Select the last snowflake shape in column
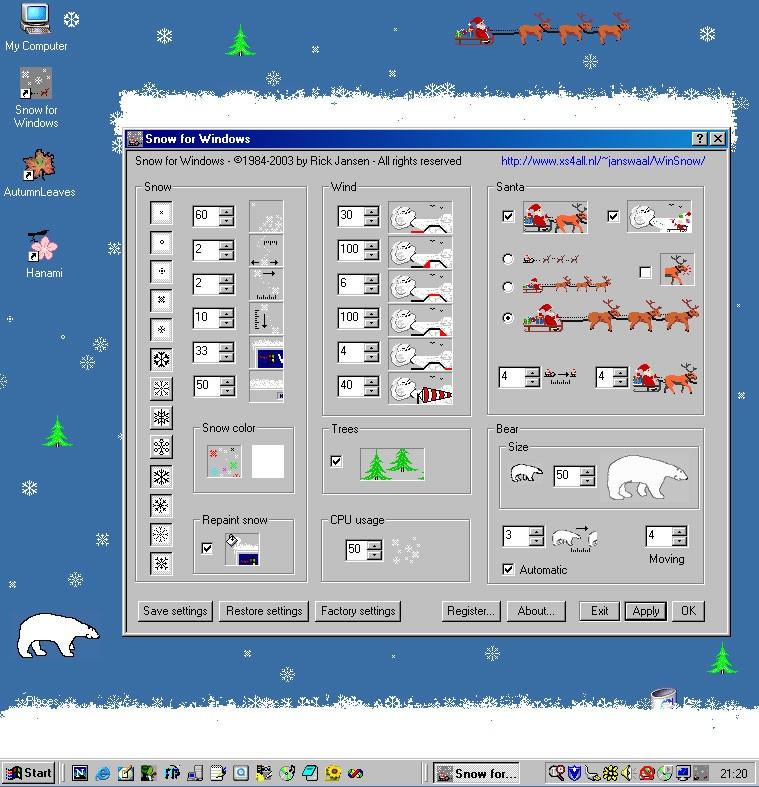Screen dimensions: 759x787 [x=161, y=564]
